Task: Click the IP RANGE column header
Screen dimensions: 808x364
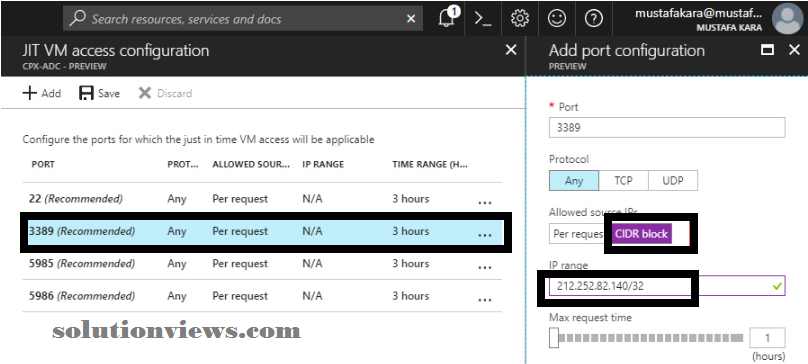Action: pos(323,164)
